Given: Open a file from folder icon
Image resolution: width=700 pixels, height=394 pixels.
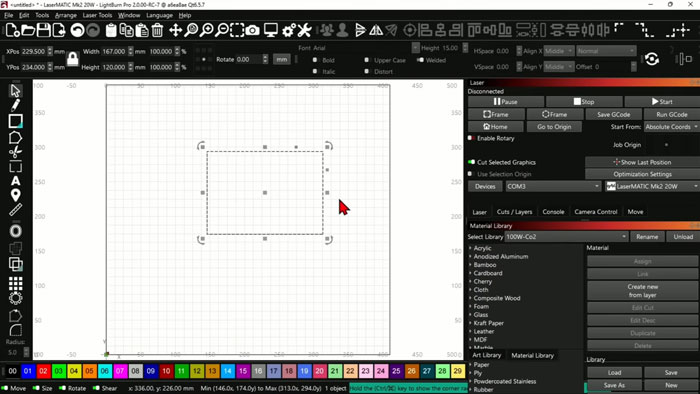Looking at the screenshot, I should [28, 30].
